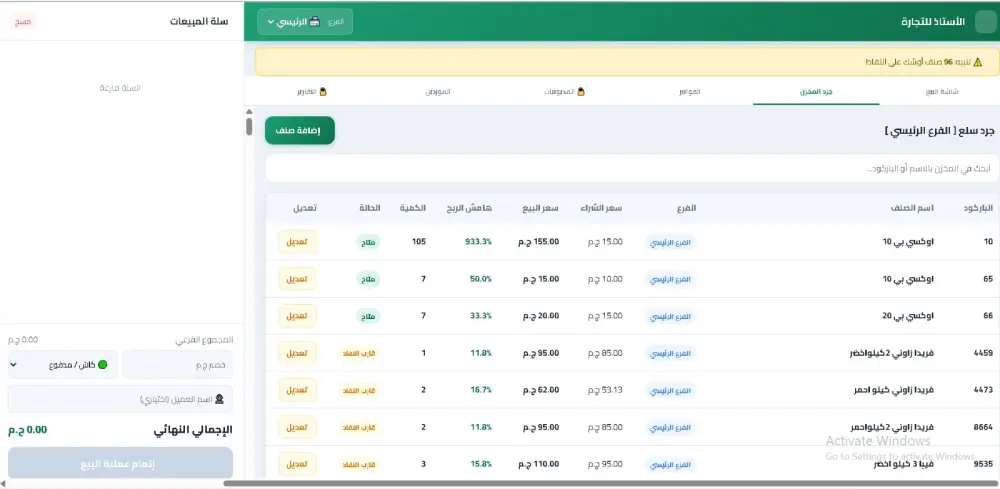This screenshot has width=1000, height=489.
Task: Click تعديل for barcode 66 row
Action: point(298,316)
